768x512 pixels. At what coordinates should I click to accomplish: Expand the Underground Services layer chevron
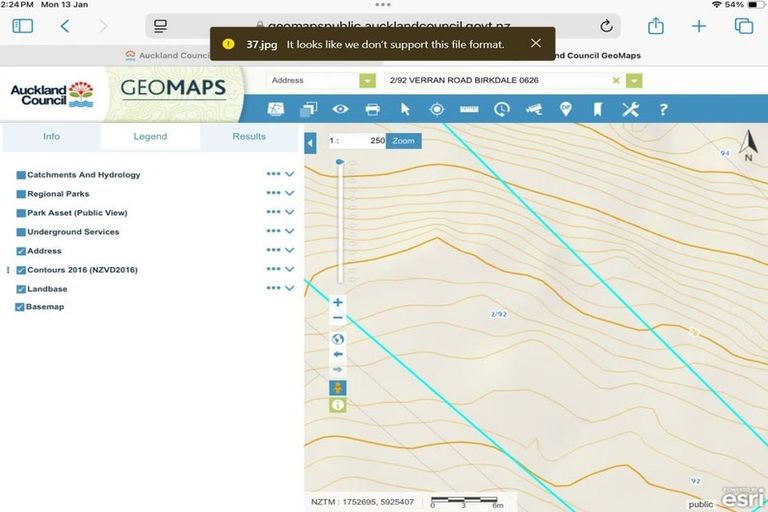290,232
